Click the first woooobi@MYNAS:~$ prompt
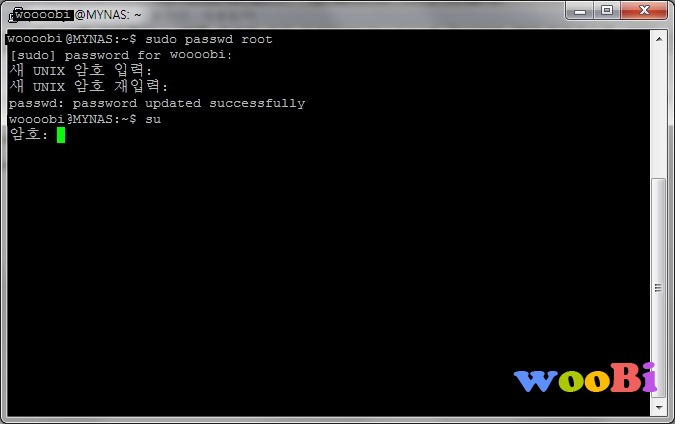This screenshot has width=675, height=424. tap(72, 40)
